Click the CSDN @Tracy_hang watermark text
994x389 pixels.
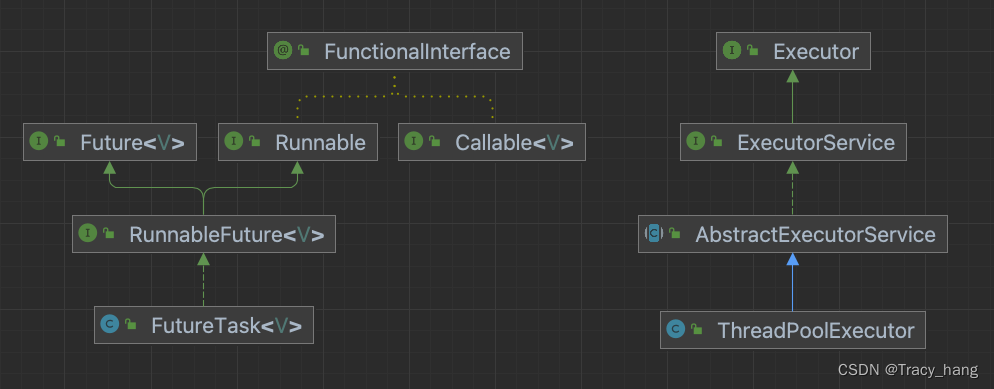(908, 369)
